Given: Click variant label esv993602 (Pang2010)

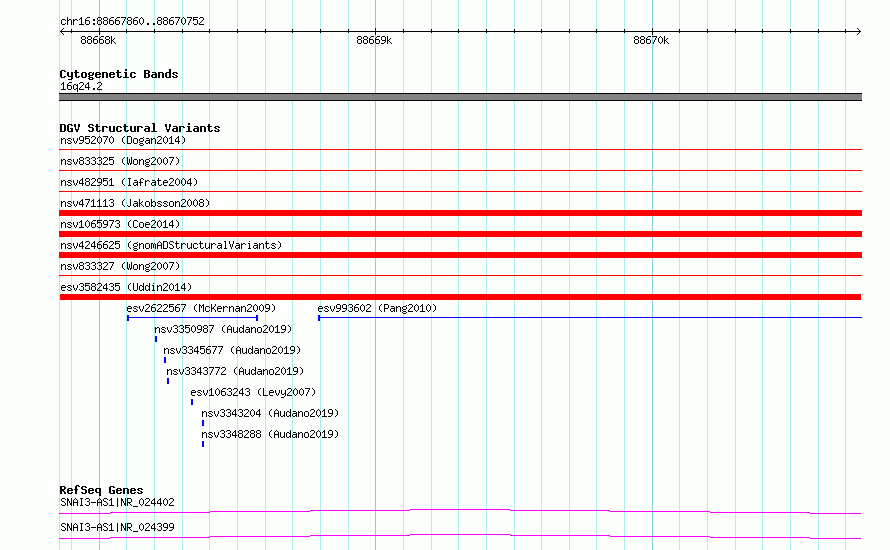Looking at the screenshot, I should (x=377, y=308).
